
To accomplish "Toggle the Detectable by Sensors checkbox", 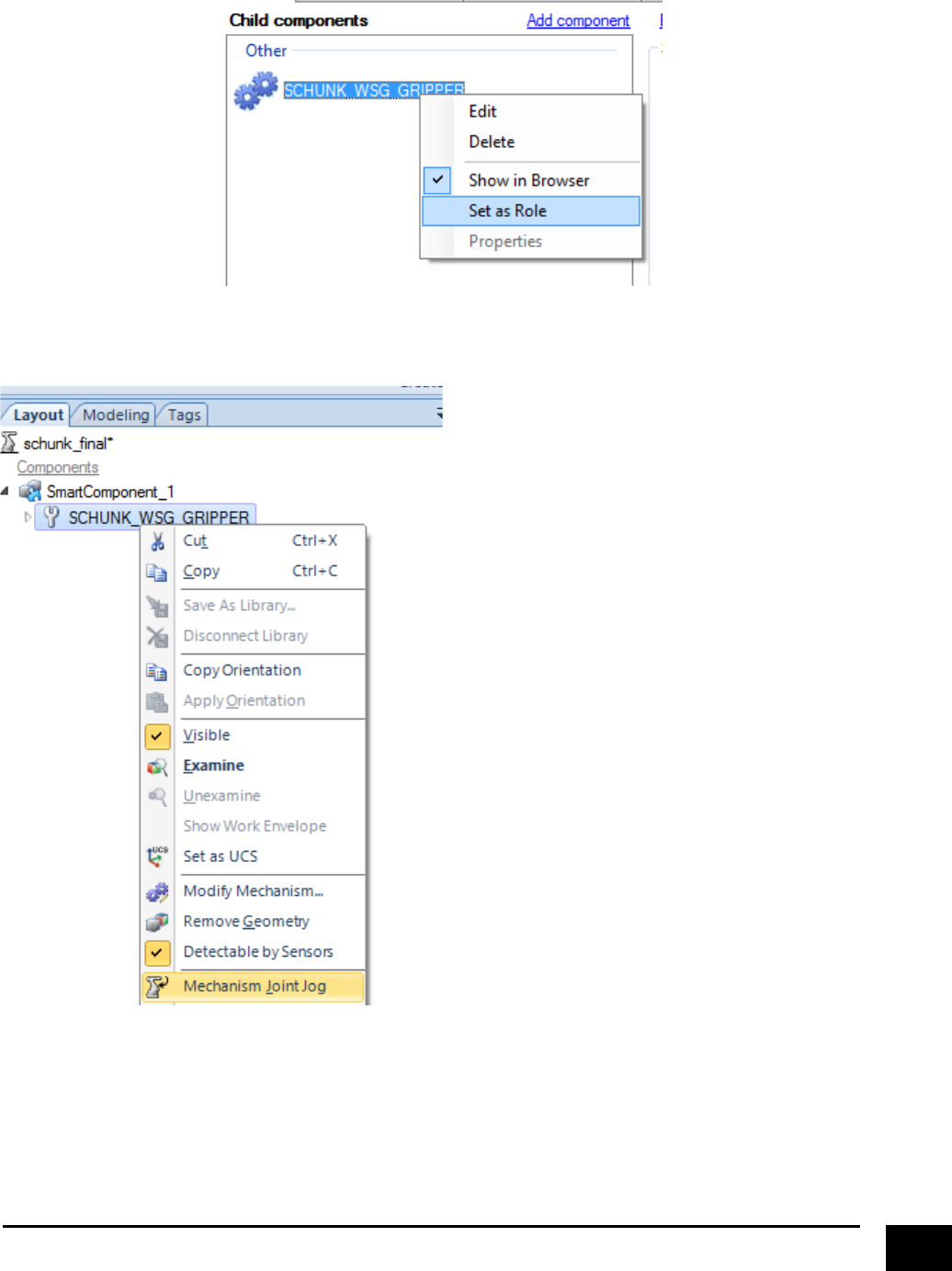I will click(x=157, y=952).
